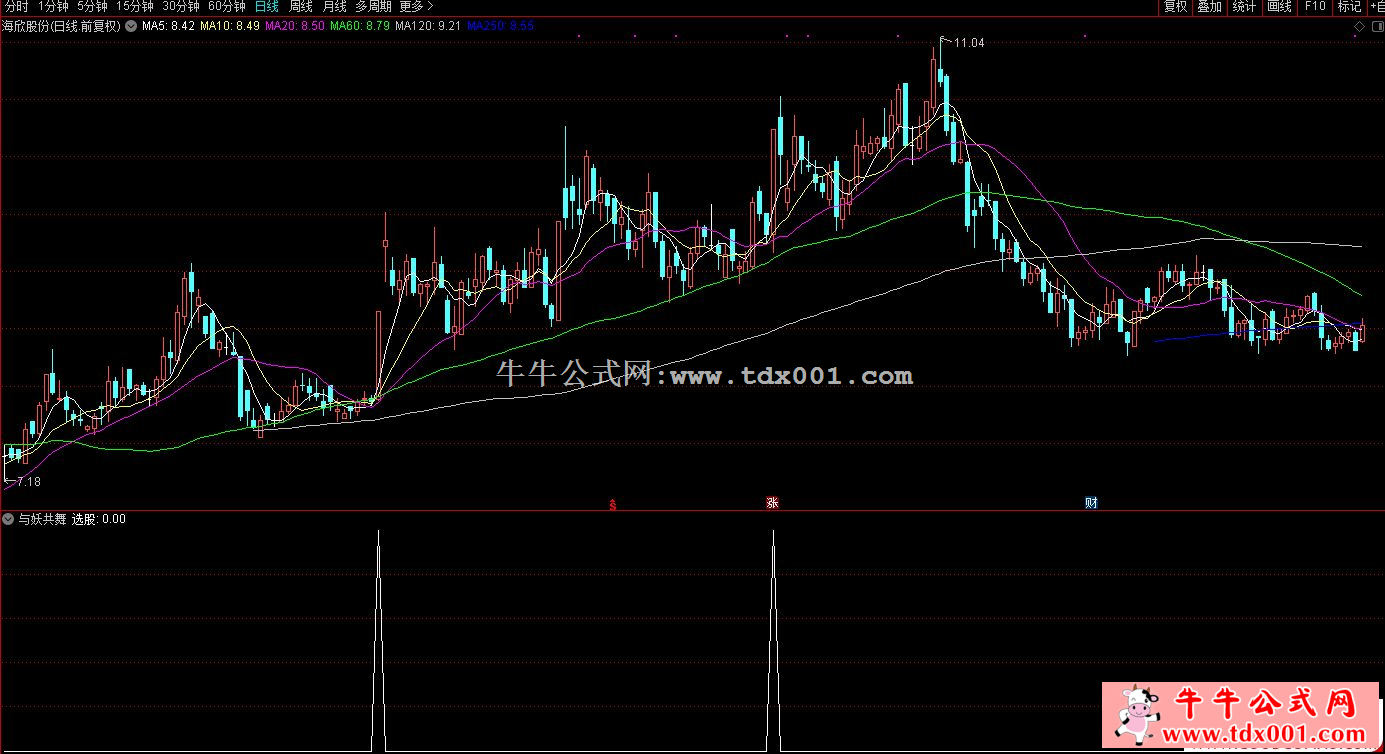Image resolution: width=1385 pixels, height=754 pixels.
Task: Switch to 分时 intraday view
Action: coord(16,6)
